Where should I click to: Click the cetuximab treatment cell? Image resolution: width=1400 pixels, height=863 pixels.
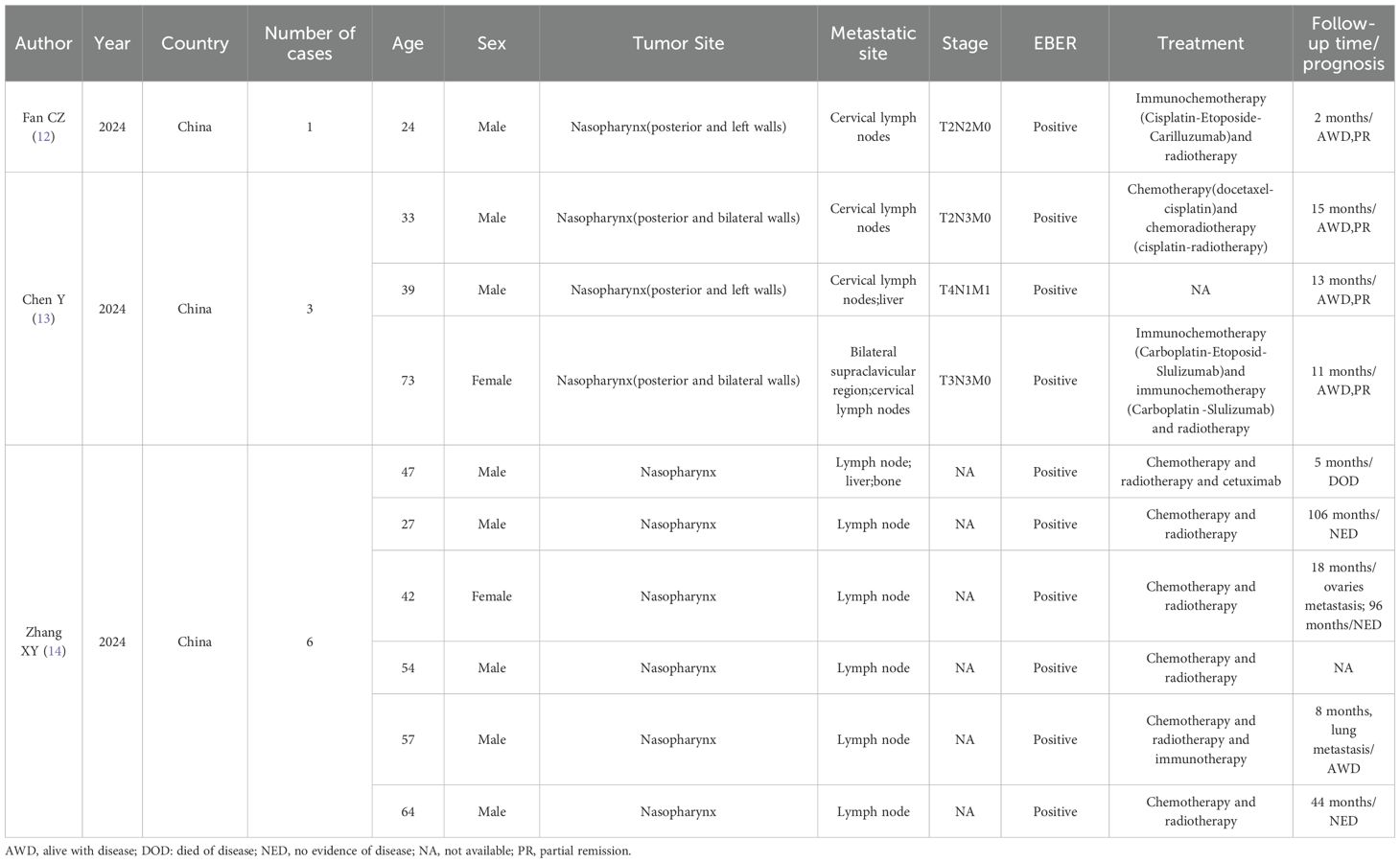coord(1201,472)
